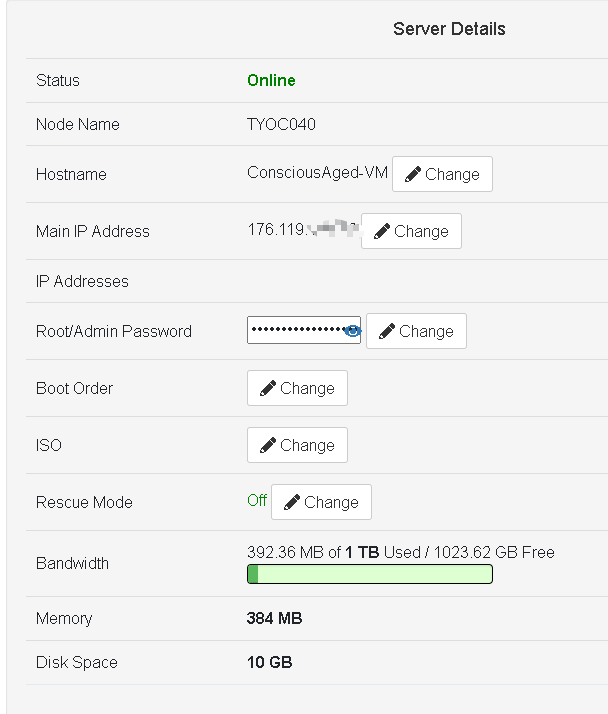Select the ConsciousAged-VM hostname text
The height and width of the screenshot is (714, 608).
point(317,172)
